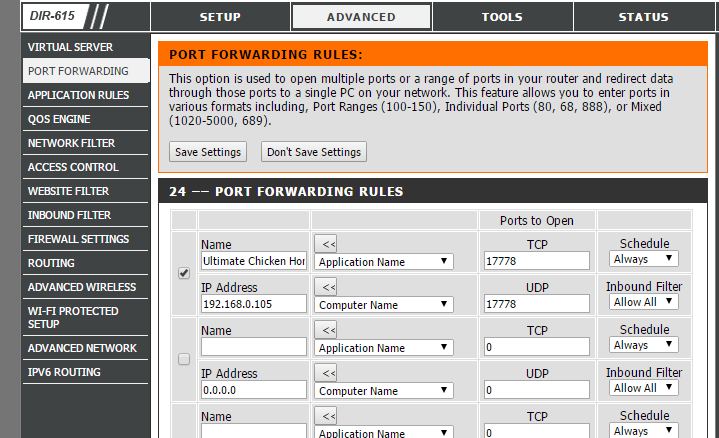Open second rule's Schedule dropdown

(644, 345)
